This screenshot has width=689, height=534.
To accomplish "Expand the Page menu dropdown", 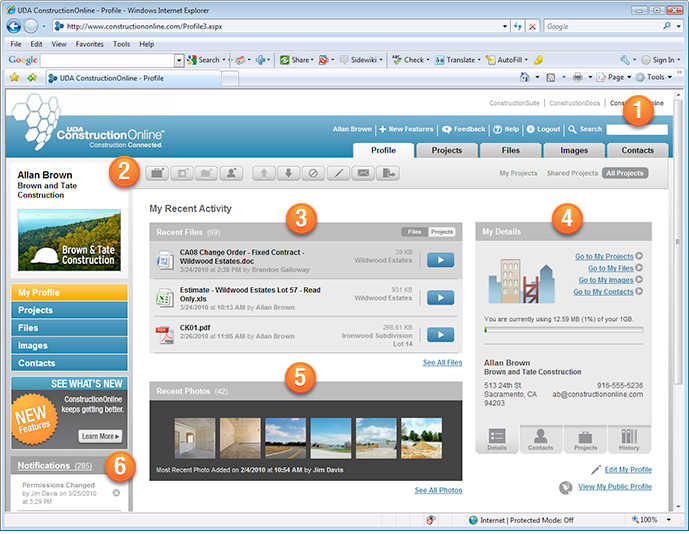I will click(x=629, y=77).
